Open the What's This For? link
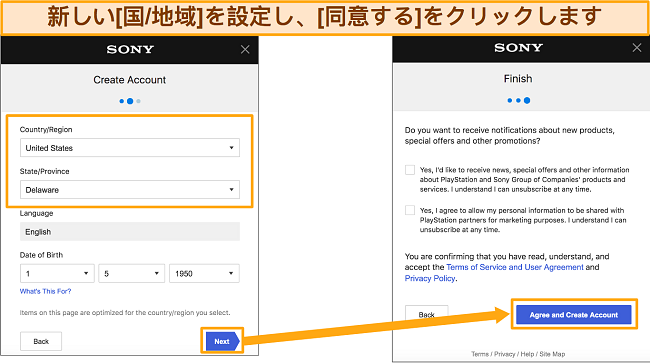This screenshot has width=650, height=364. click(46, 291)
